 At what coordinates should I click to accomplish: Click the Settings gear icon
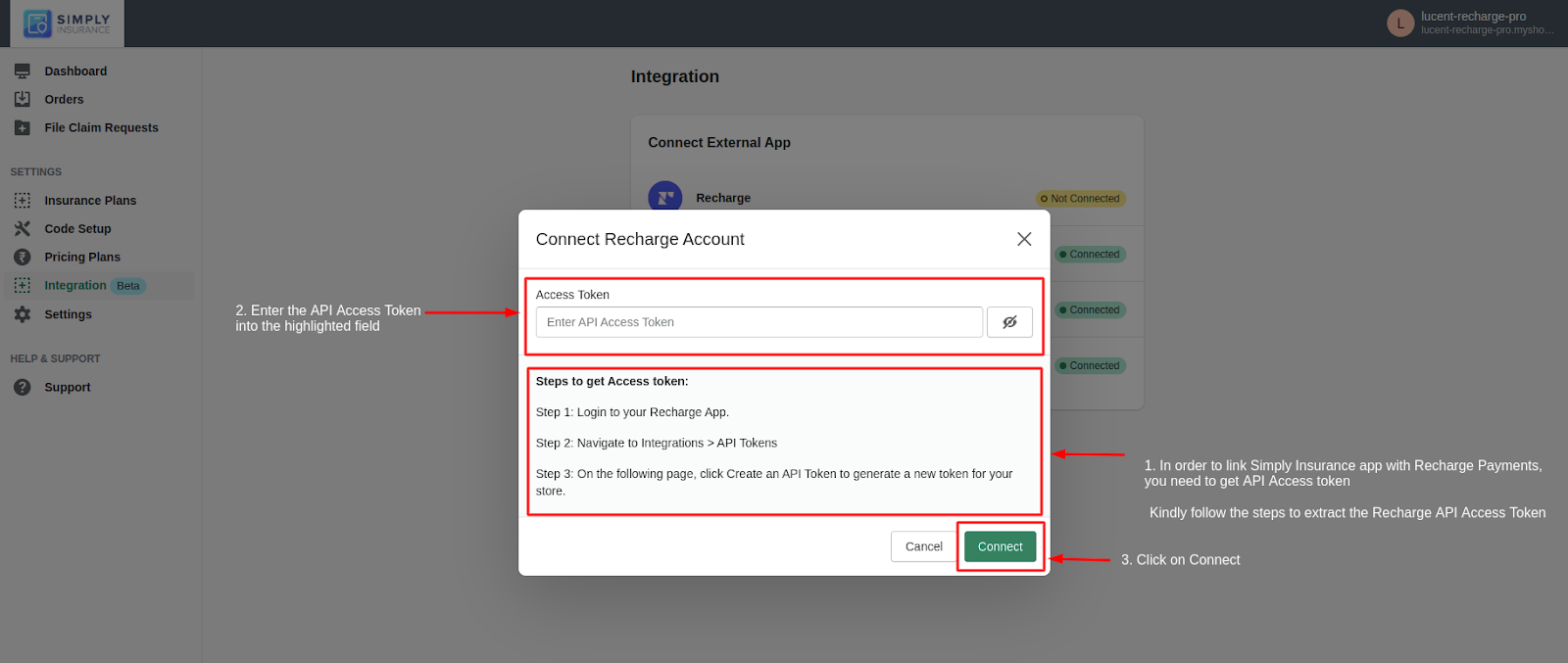(23, 314)
